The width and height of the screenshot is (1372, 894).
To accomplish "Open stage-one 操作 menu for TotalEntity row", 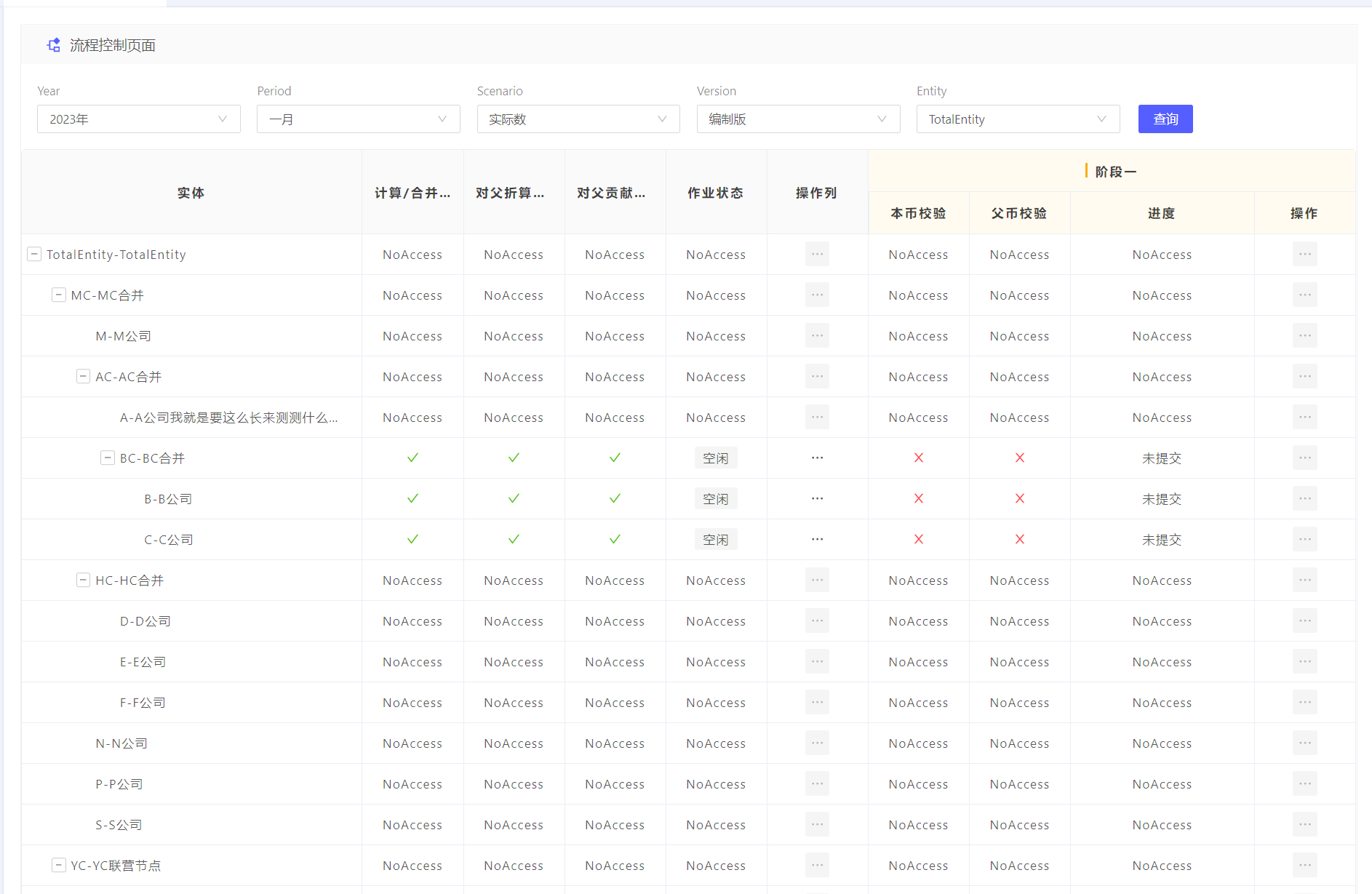I will (x=1304, y=255).
